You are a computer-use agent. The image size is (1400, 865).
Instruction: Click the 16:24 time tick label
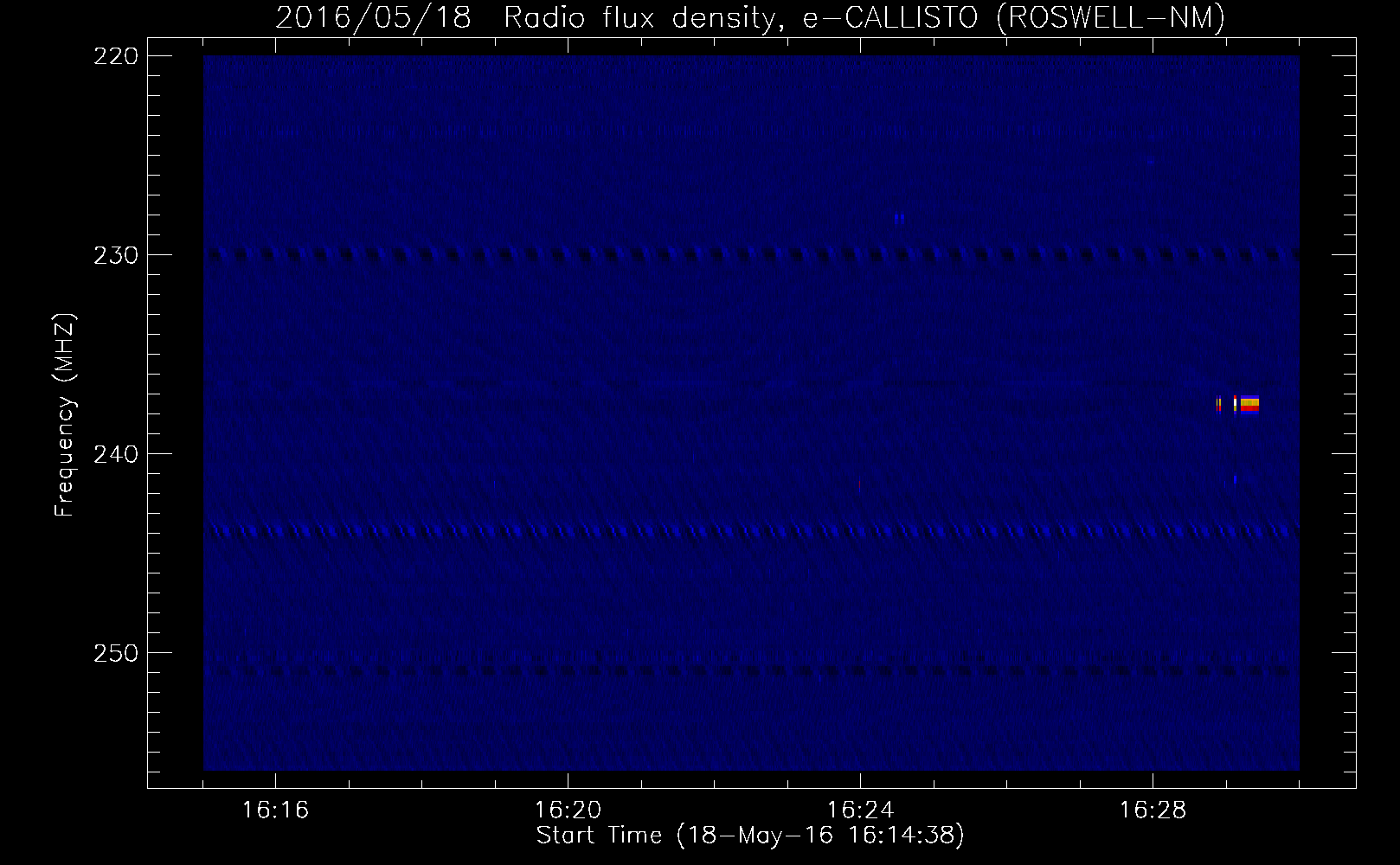[x=860, y=810]
